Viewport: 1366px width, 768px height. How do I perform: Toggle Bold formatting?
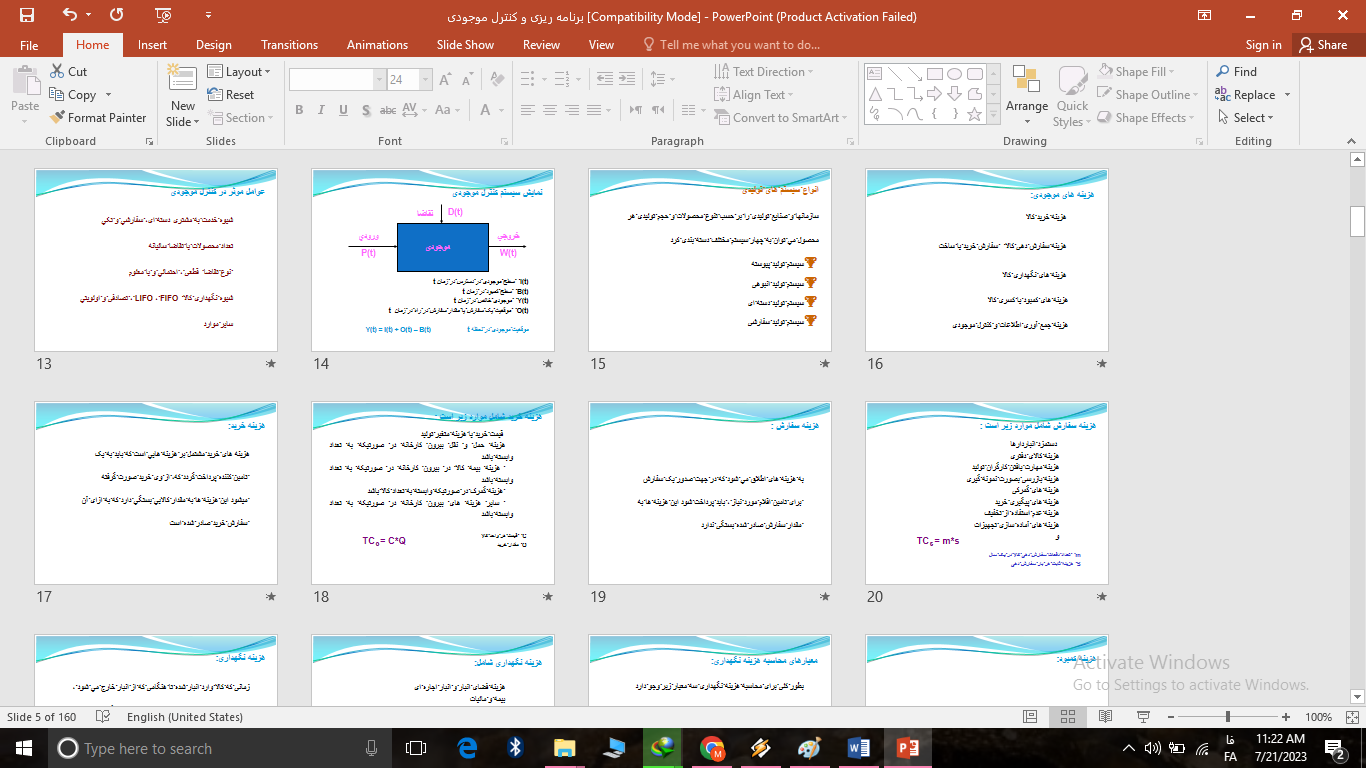299,110
